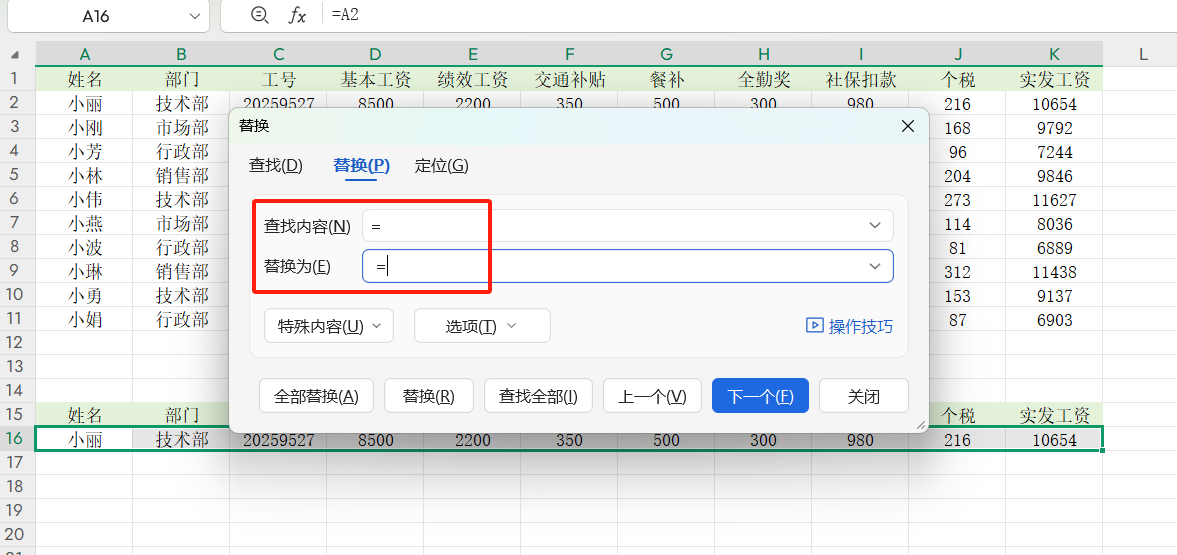The image size is (1177, 555).
Task: Click the select-all corner triangle of sheet
Action: (x=16, y=55)
